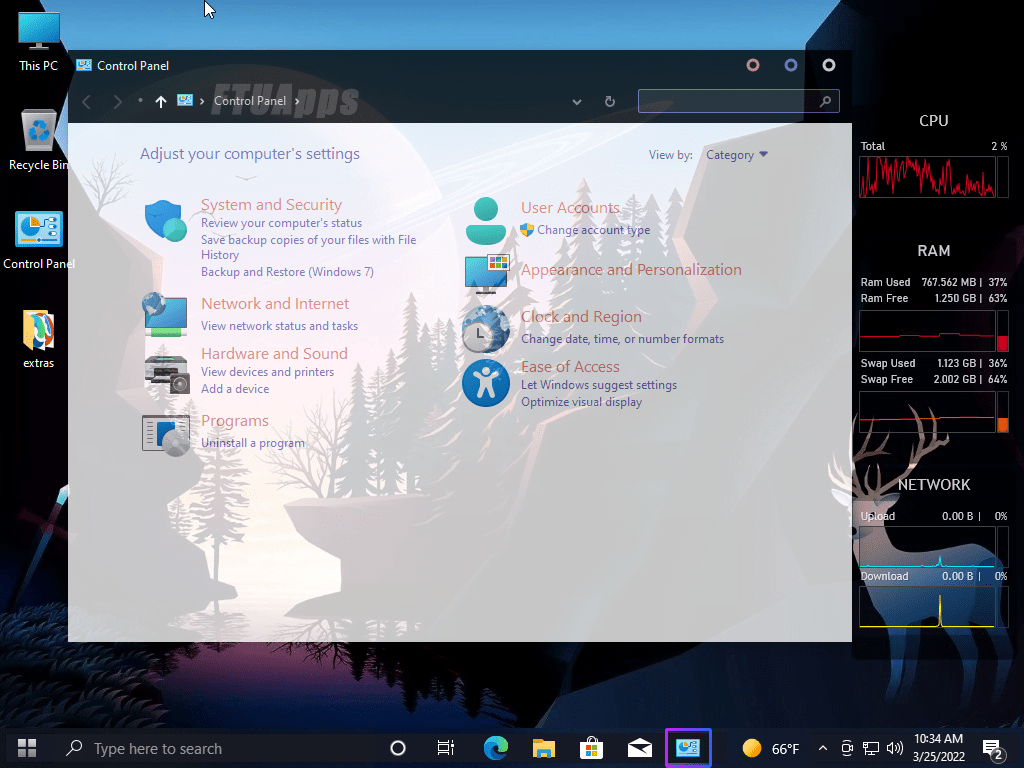
Task: Open network status tray icon
Action: coord(871,748)
